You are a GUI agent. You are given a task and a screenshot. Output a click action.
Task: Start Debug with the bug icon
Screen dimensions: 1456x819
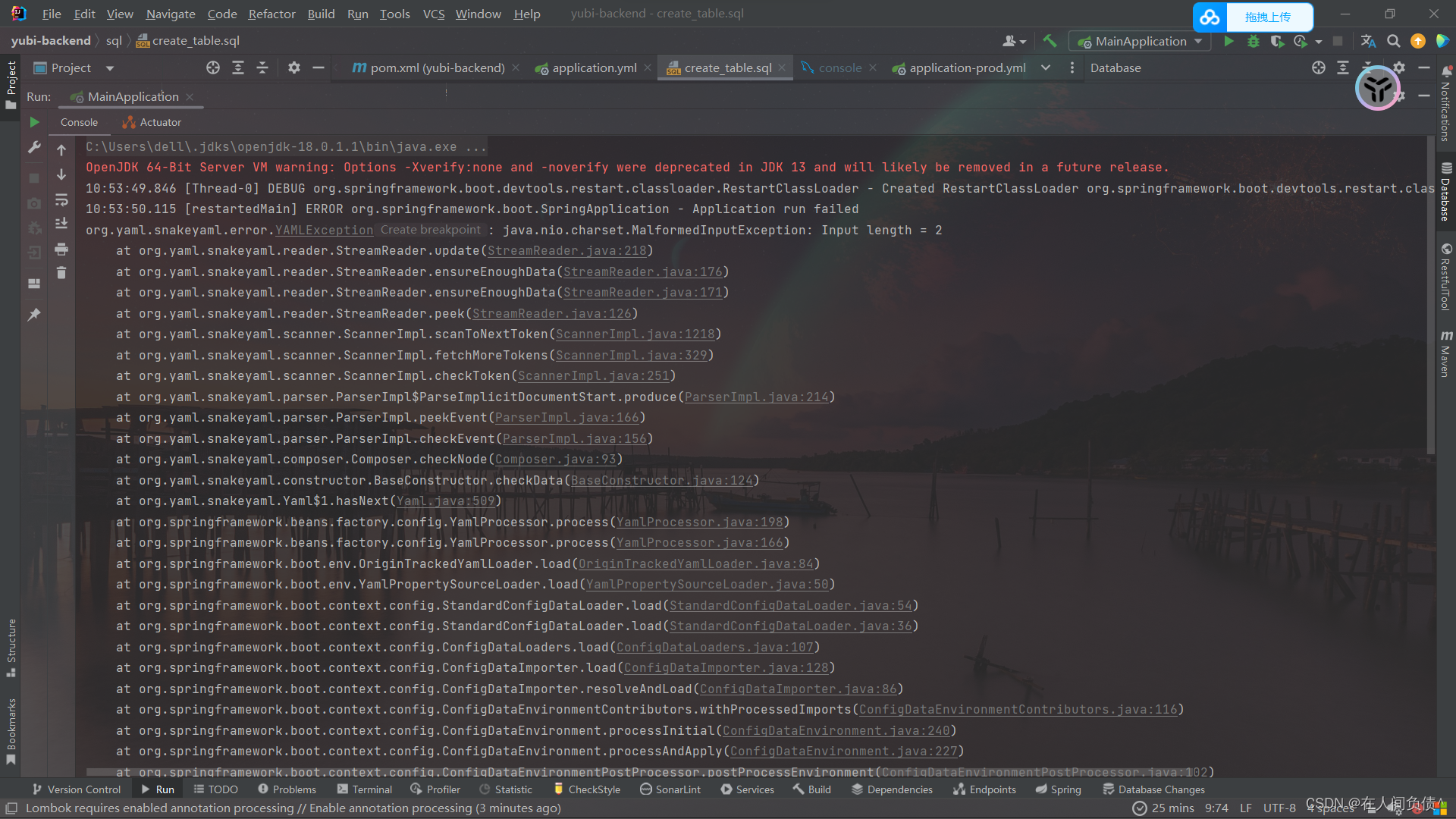(x=1253, y=41)
